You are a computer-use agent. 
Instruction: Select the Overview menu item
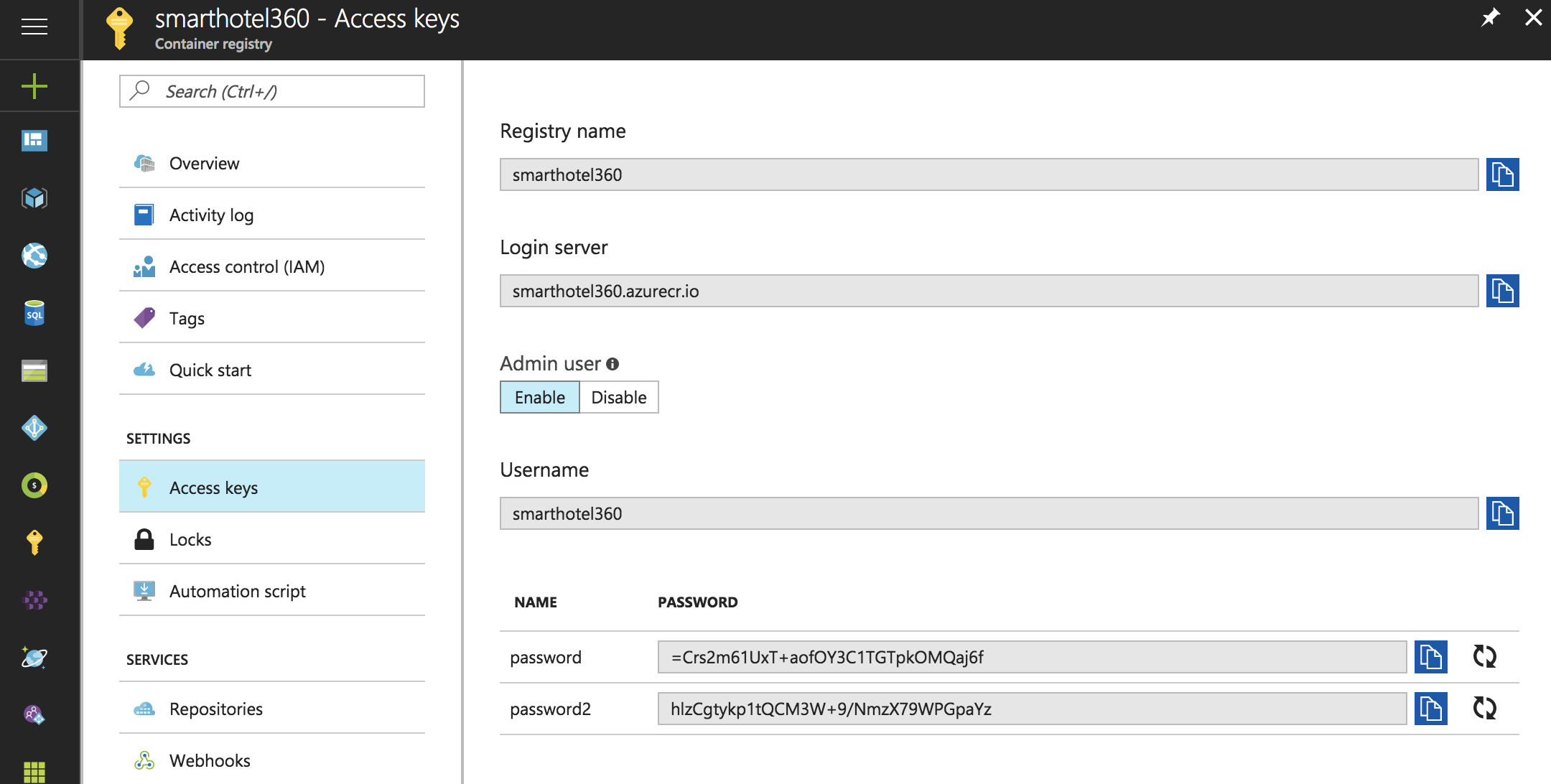coord(204,162)
